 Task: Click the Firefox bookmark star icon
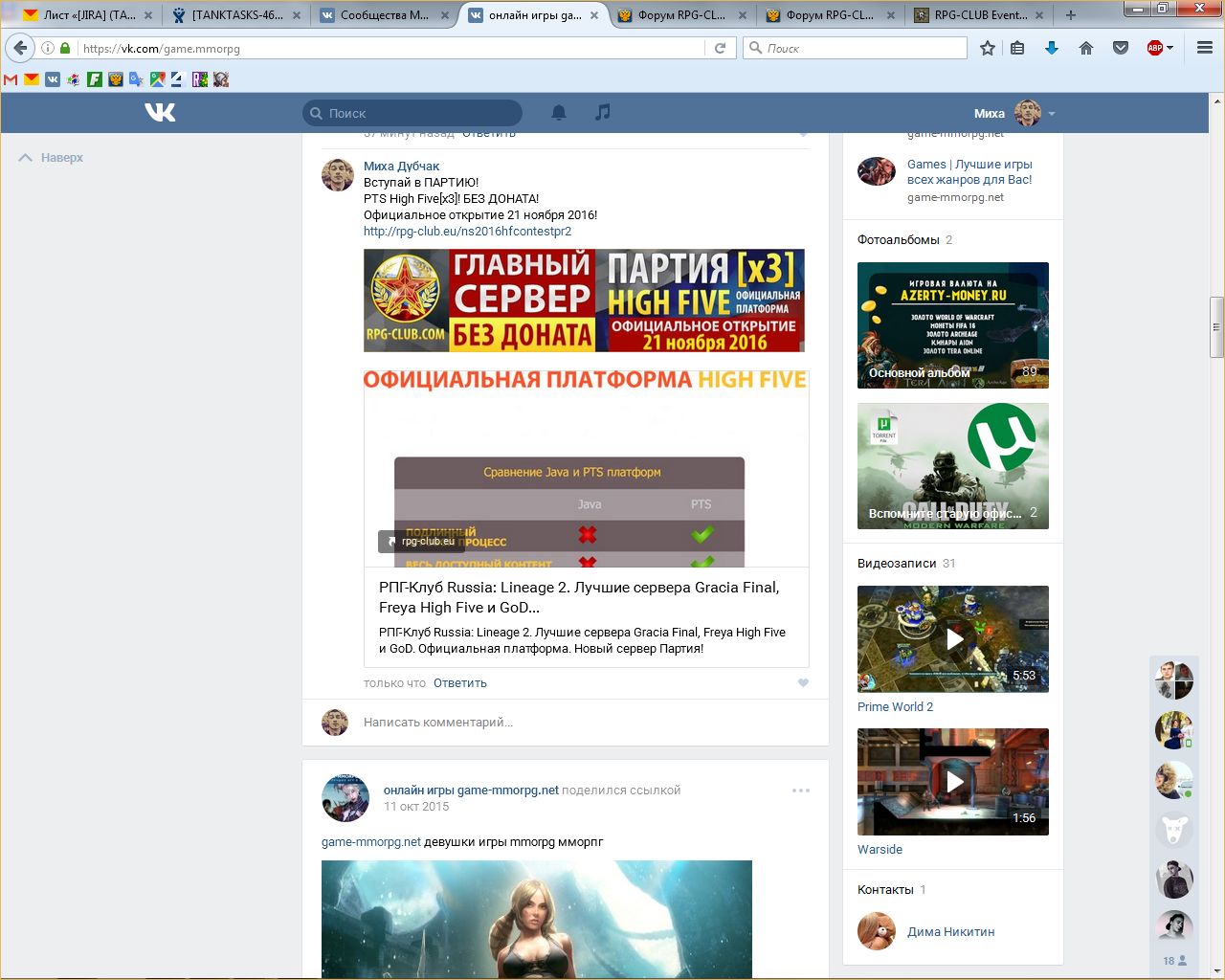pos(988,48)
